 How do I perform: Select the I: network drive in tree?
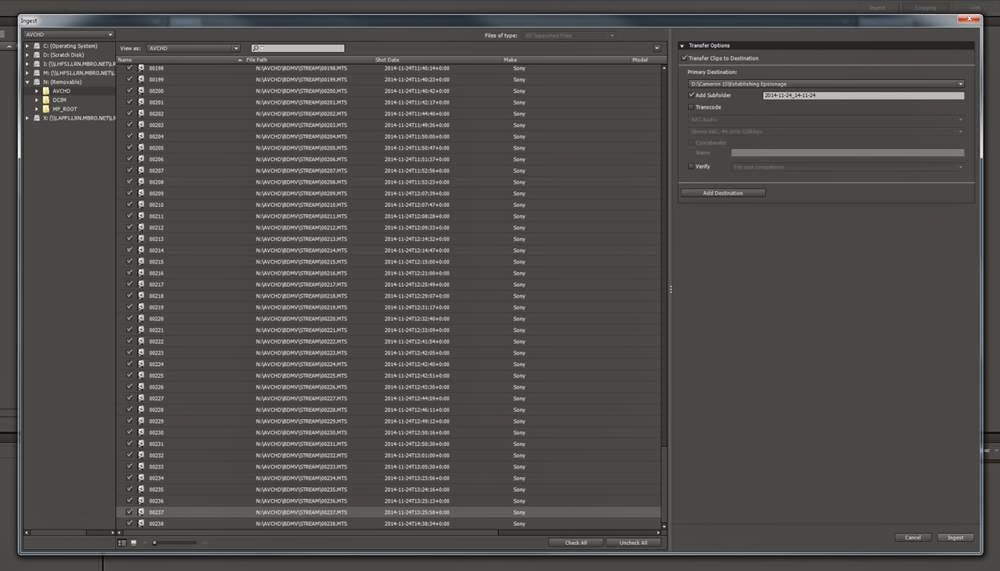78,64
